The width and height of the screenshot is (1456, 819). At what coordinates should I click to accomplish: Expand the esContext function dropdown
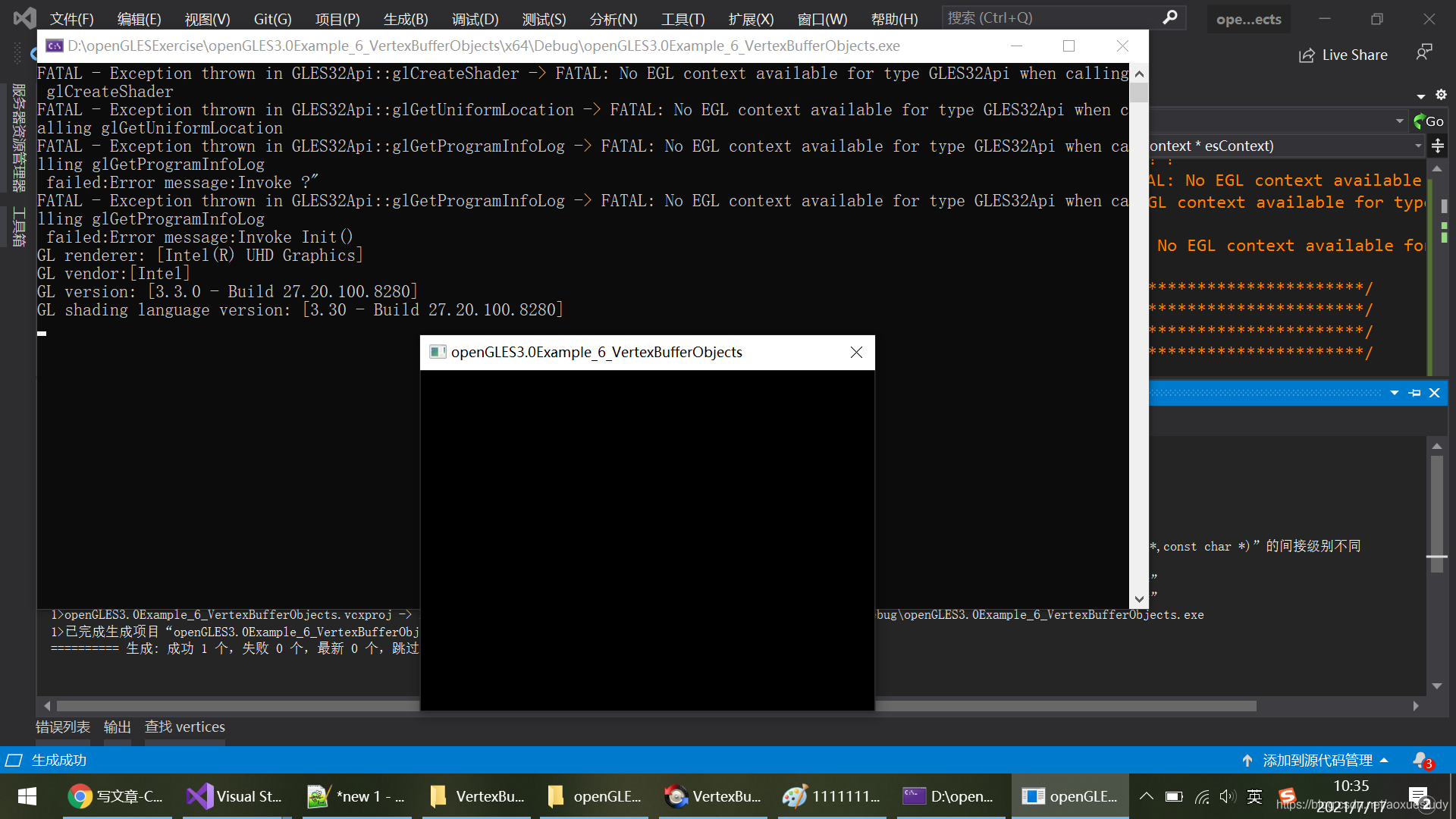click(1417, 146)
